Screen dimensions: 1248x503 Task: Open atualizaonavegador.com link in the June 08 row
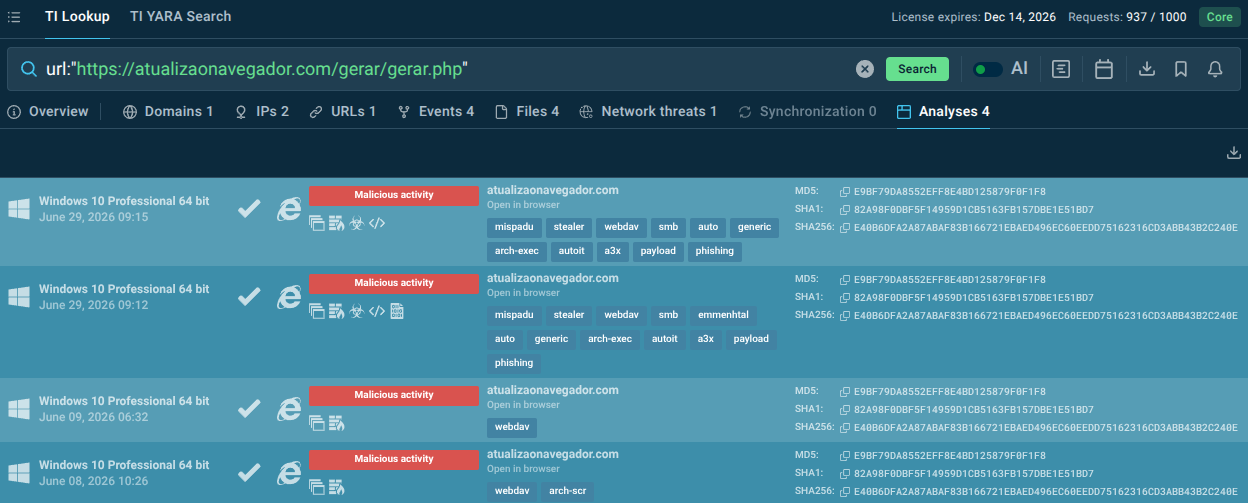(553, 454)
